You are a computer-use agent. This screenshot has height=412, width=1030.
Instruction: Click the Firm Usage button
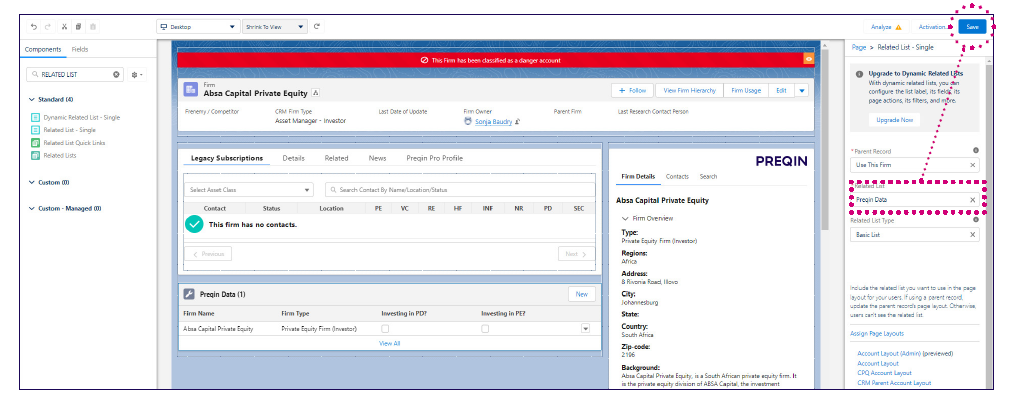(x=746, y=91)
